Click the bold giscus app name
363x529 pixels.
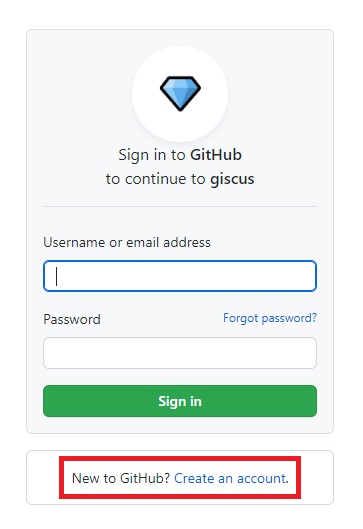pyautogui.click(x=232, y=179)
